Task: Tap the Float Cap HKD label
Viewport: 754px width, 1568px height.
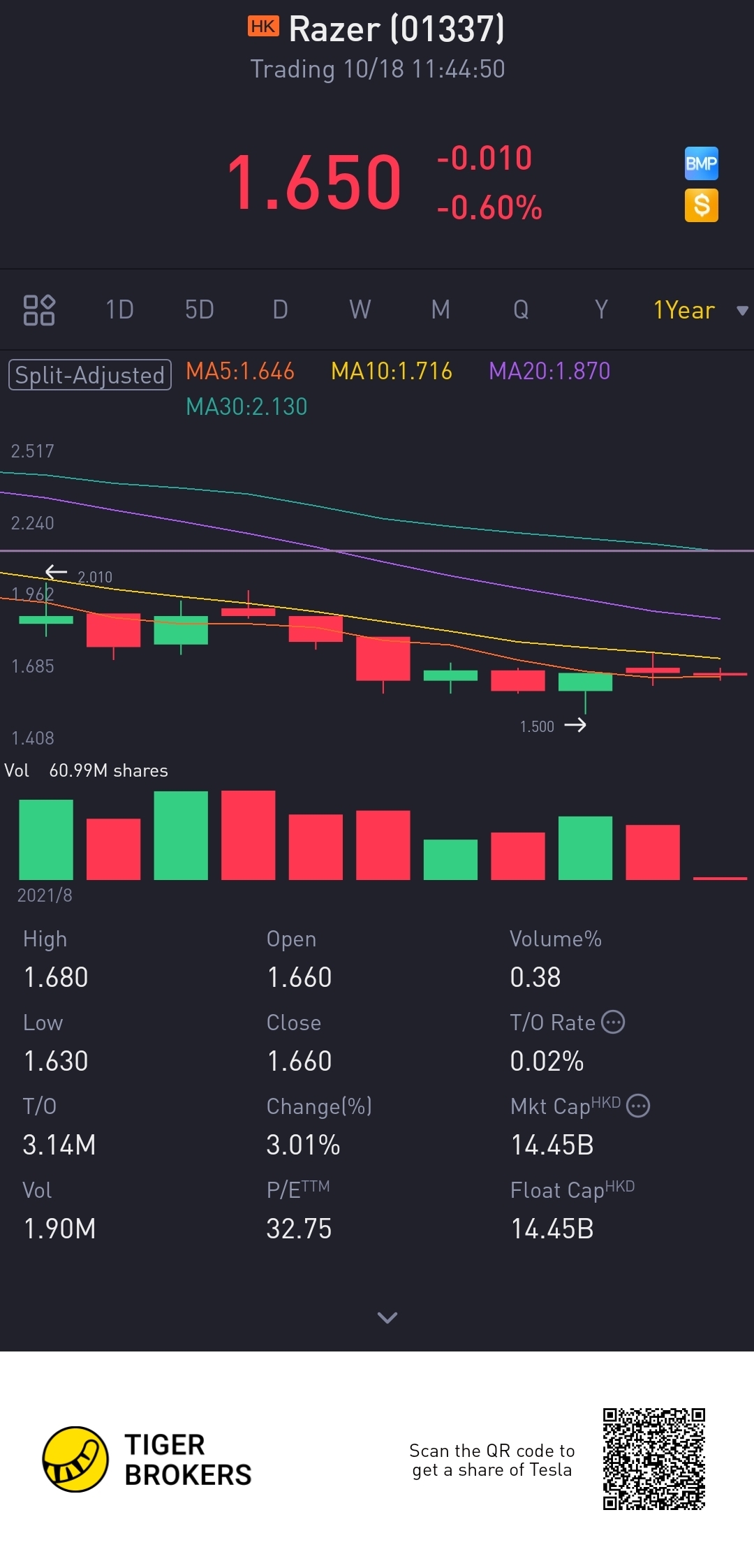Action: tap(572, 1189)
